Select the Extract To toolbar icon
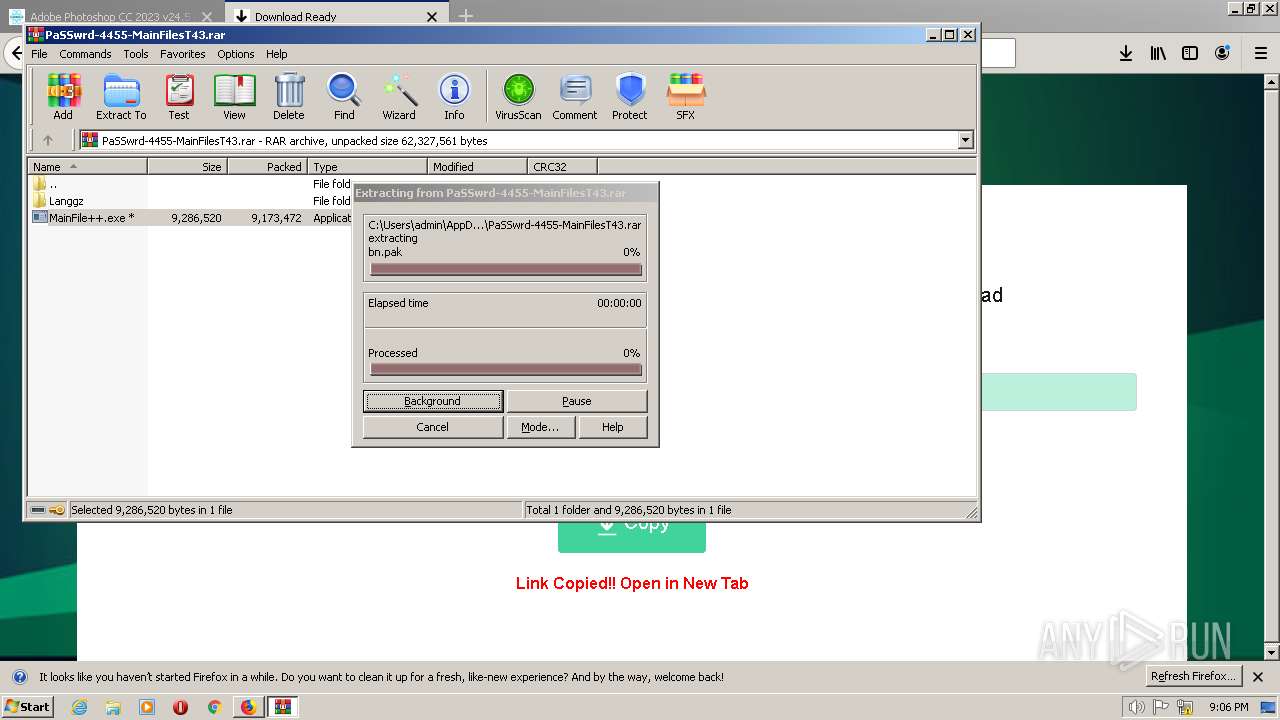The height and width of the screenshot is (720, 1280). pos(121,97)
